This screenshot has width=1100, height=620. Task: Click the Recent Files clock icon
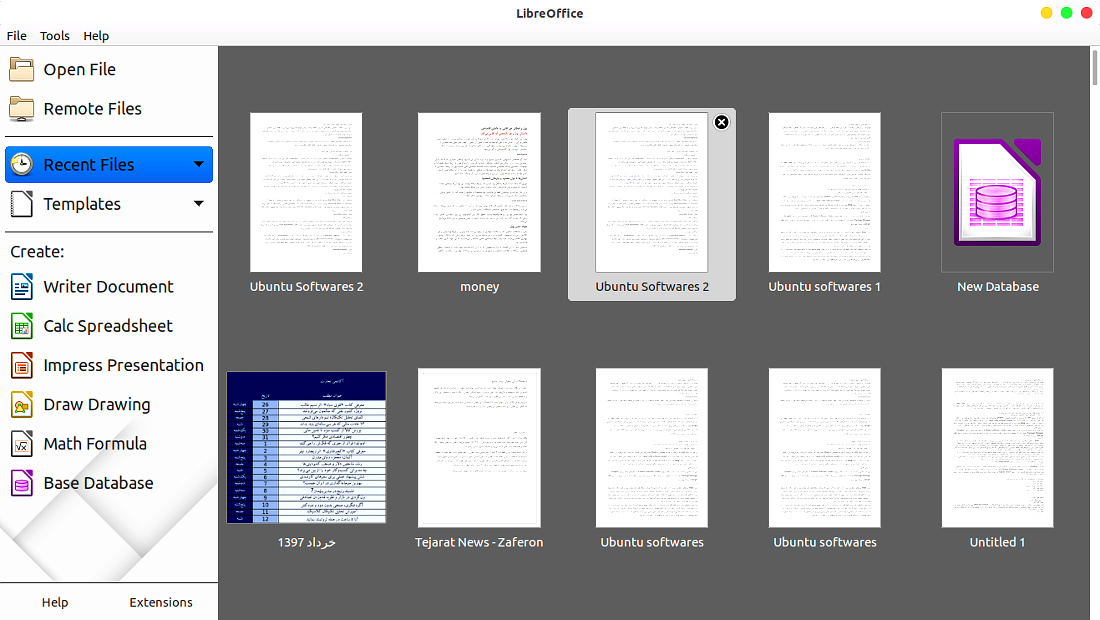click(x=22, y=164)
